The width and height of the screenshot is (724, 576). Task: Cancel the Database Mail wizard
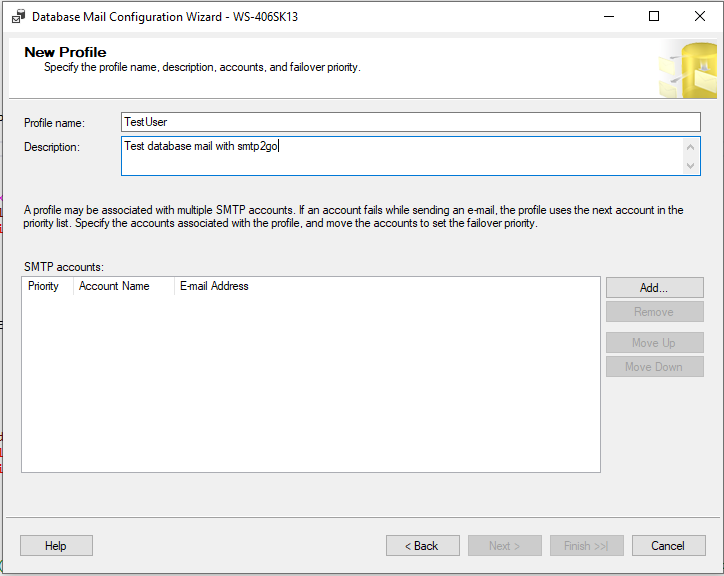[668, 546]
